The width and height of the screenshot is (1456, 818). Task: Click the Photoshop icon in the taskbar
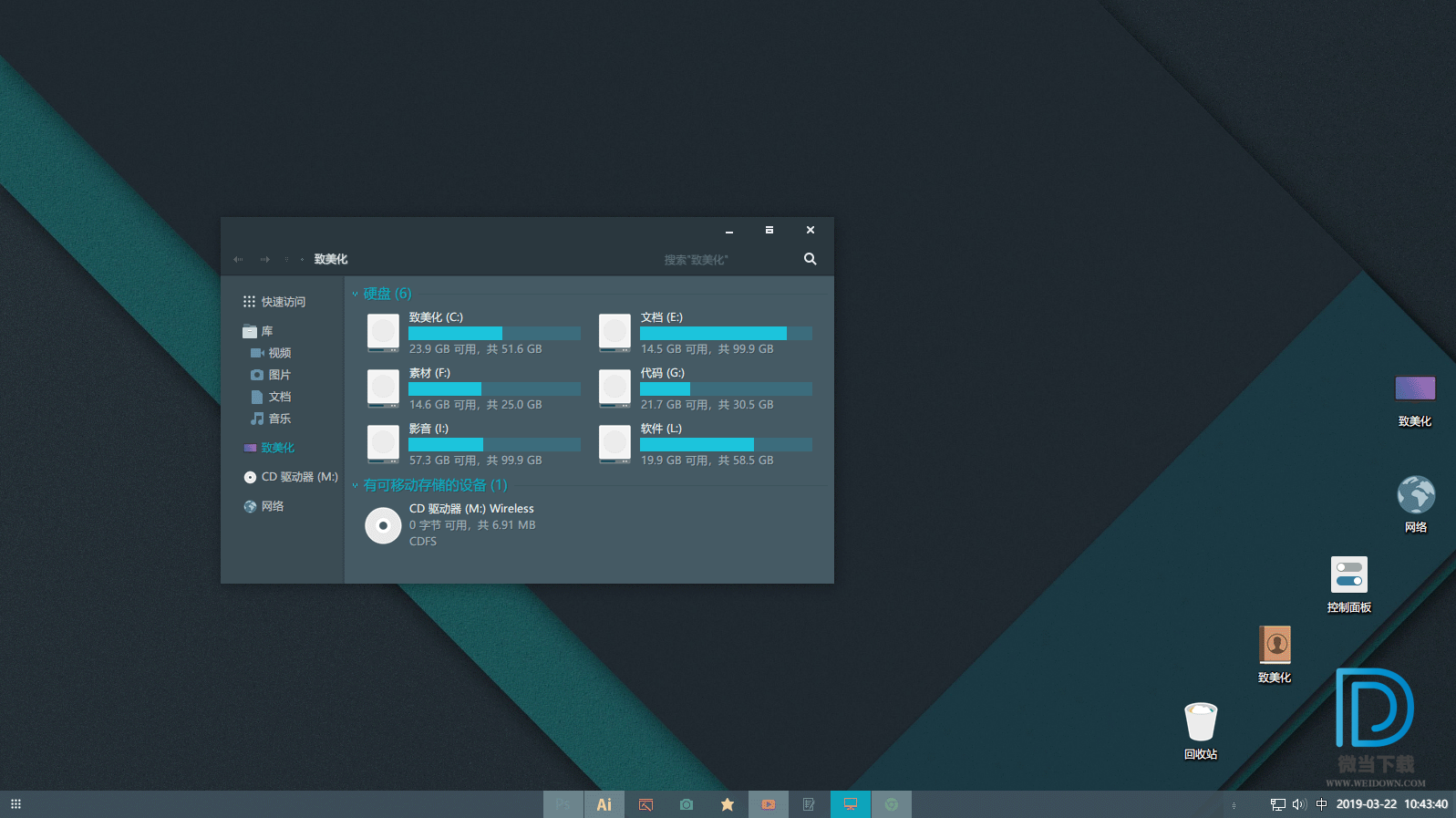coord(563,804)
